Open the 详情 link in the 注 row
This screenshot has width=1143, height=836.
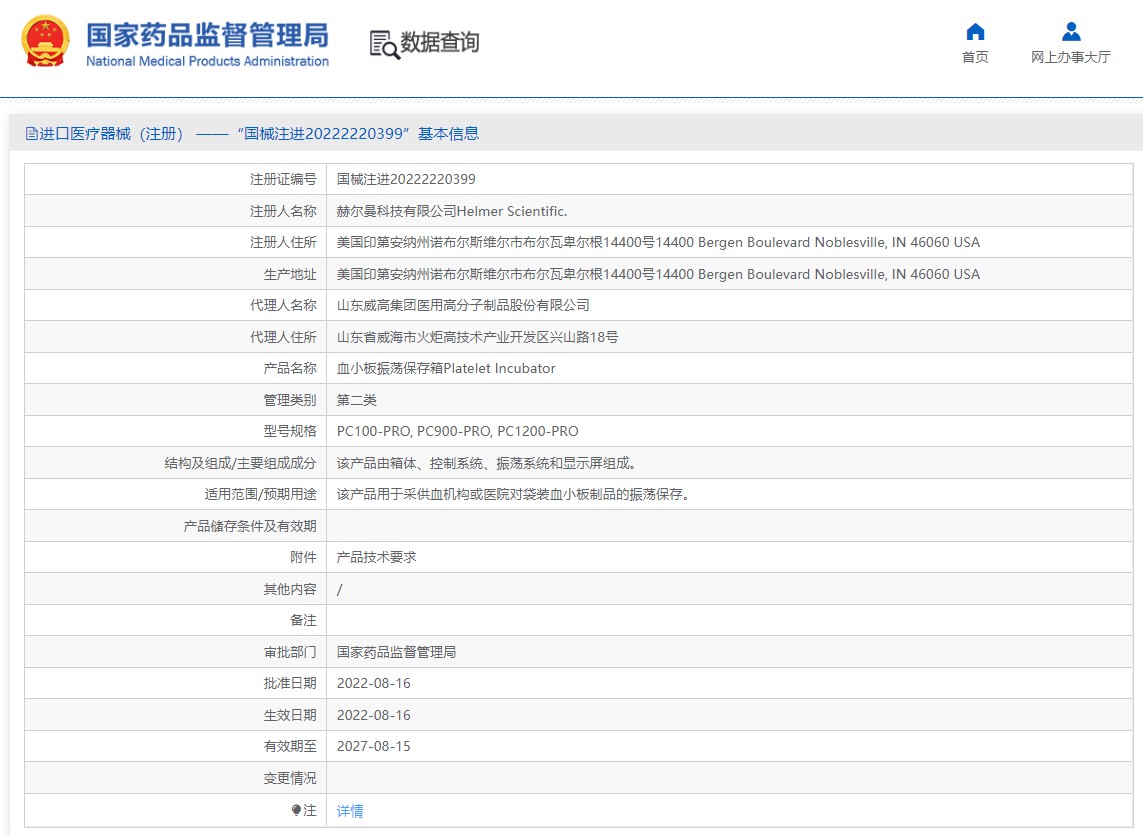coord(350,811)
